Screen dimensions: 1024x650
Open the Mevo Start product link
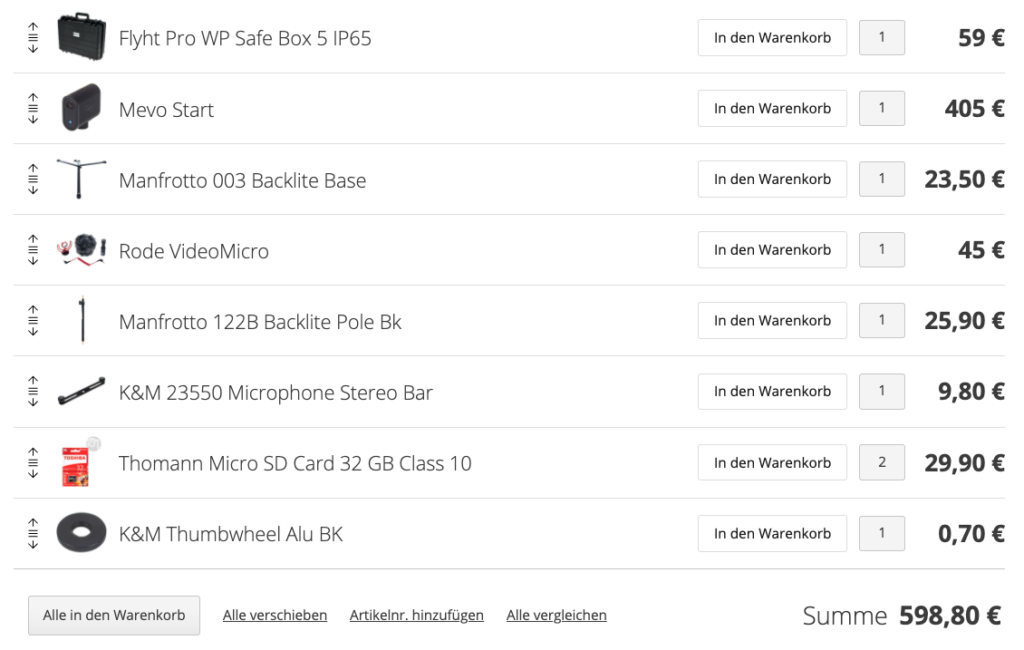(166, 109)
